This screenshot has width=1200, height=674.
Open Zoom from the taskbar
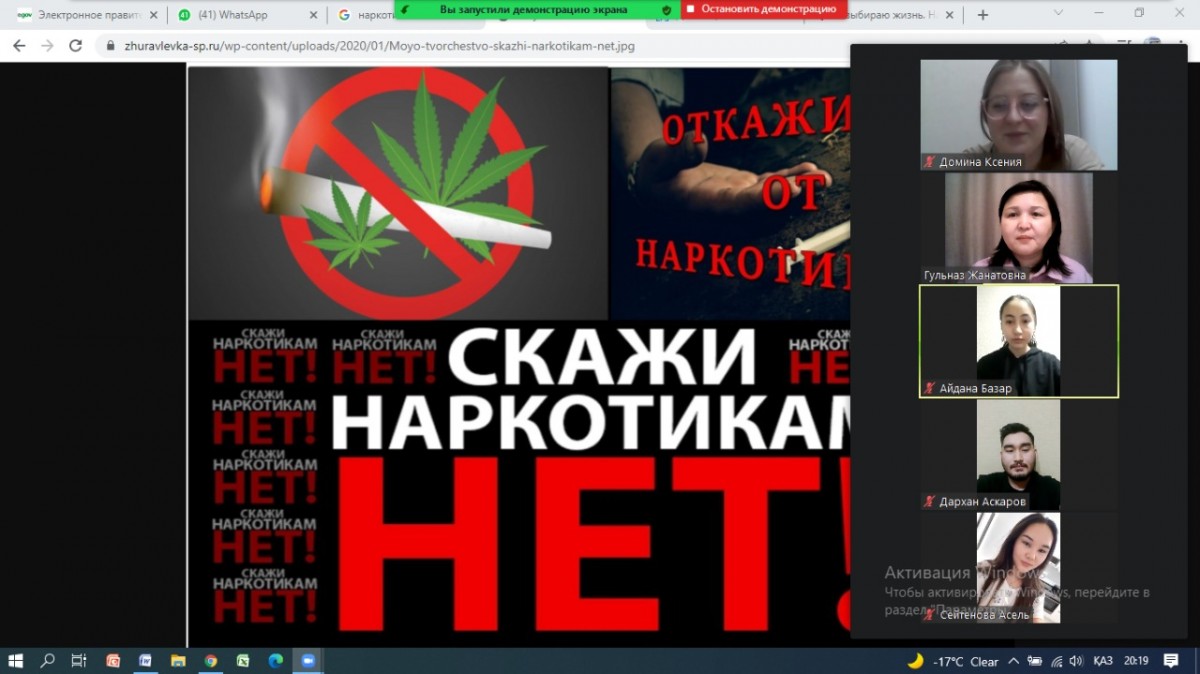point(307,661)
